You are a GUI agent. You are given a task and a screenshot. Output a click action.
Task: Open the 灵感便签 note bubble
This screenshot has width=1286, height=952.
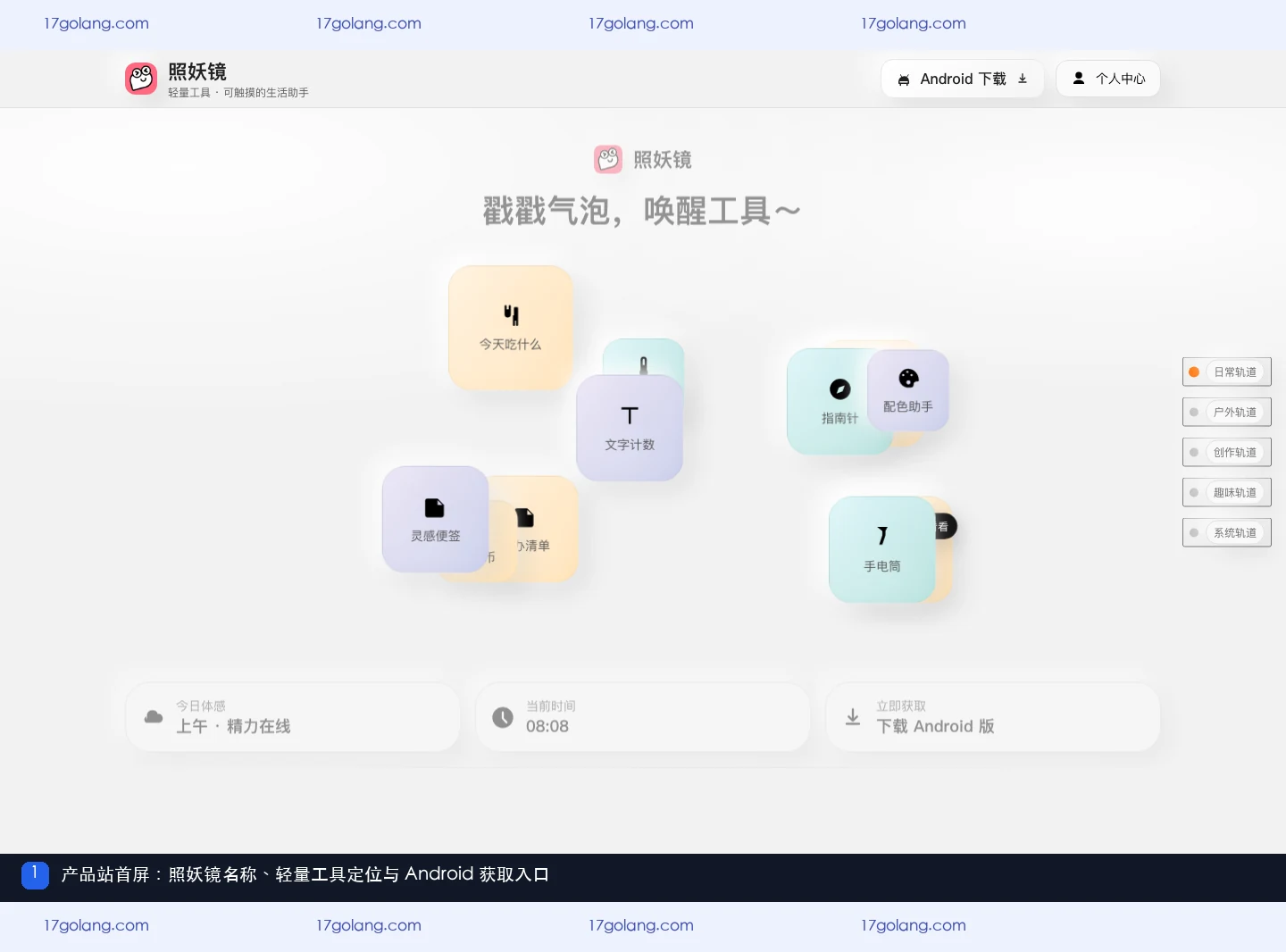(x=435, y=519)
